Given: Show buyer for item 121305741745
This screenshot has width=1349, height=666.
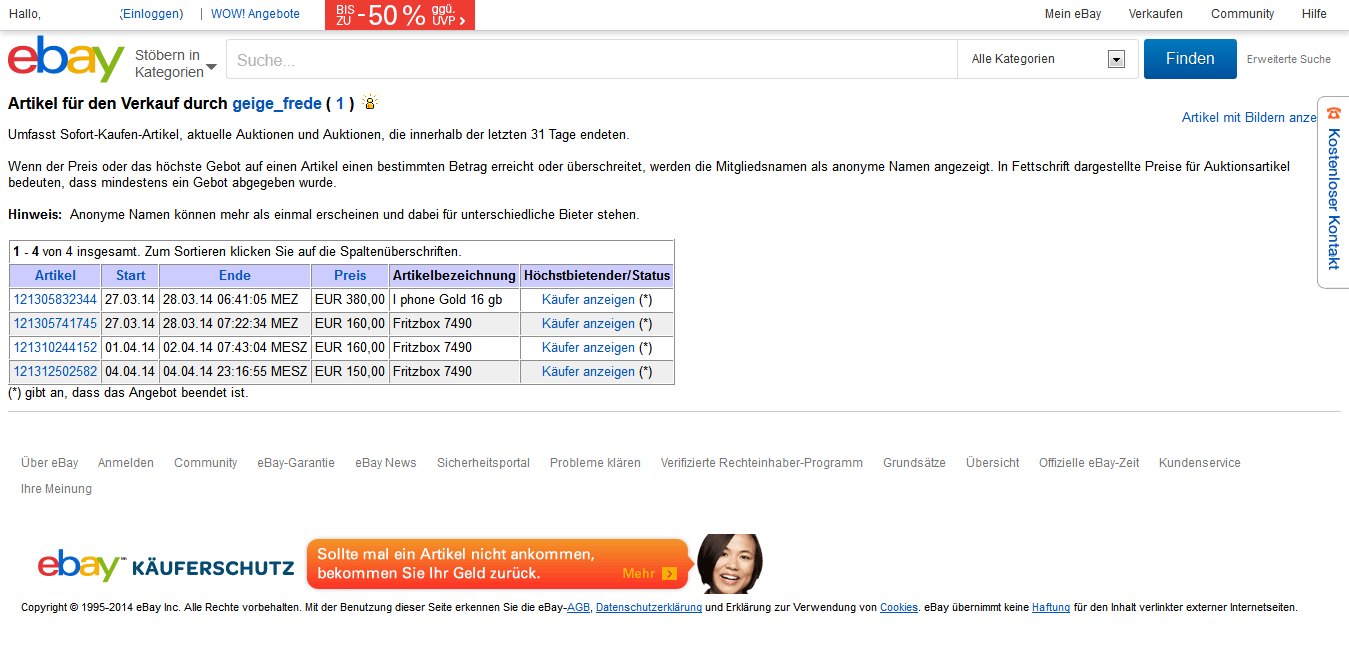Looking at the screenshot, I should click(x=588, y=323).
